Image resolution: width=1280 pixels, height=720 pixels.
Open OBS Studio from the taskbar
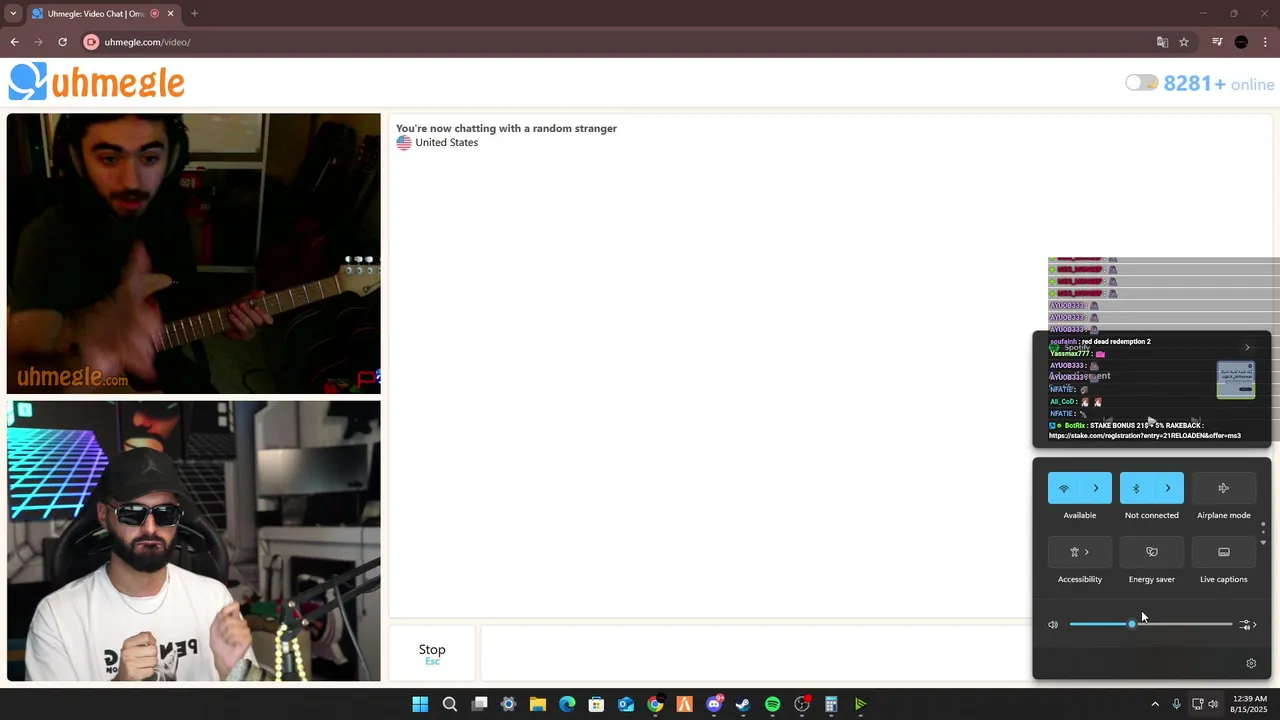coord(802,704)
